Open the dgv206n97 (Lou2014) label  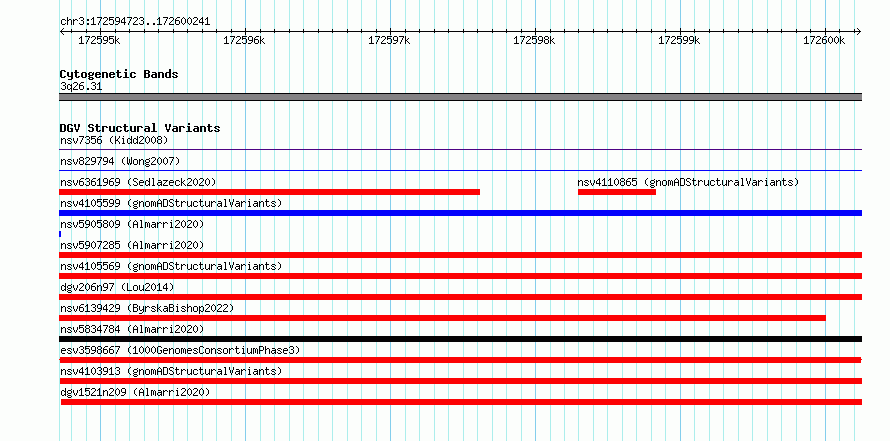point(117,287)
